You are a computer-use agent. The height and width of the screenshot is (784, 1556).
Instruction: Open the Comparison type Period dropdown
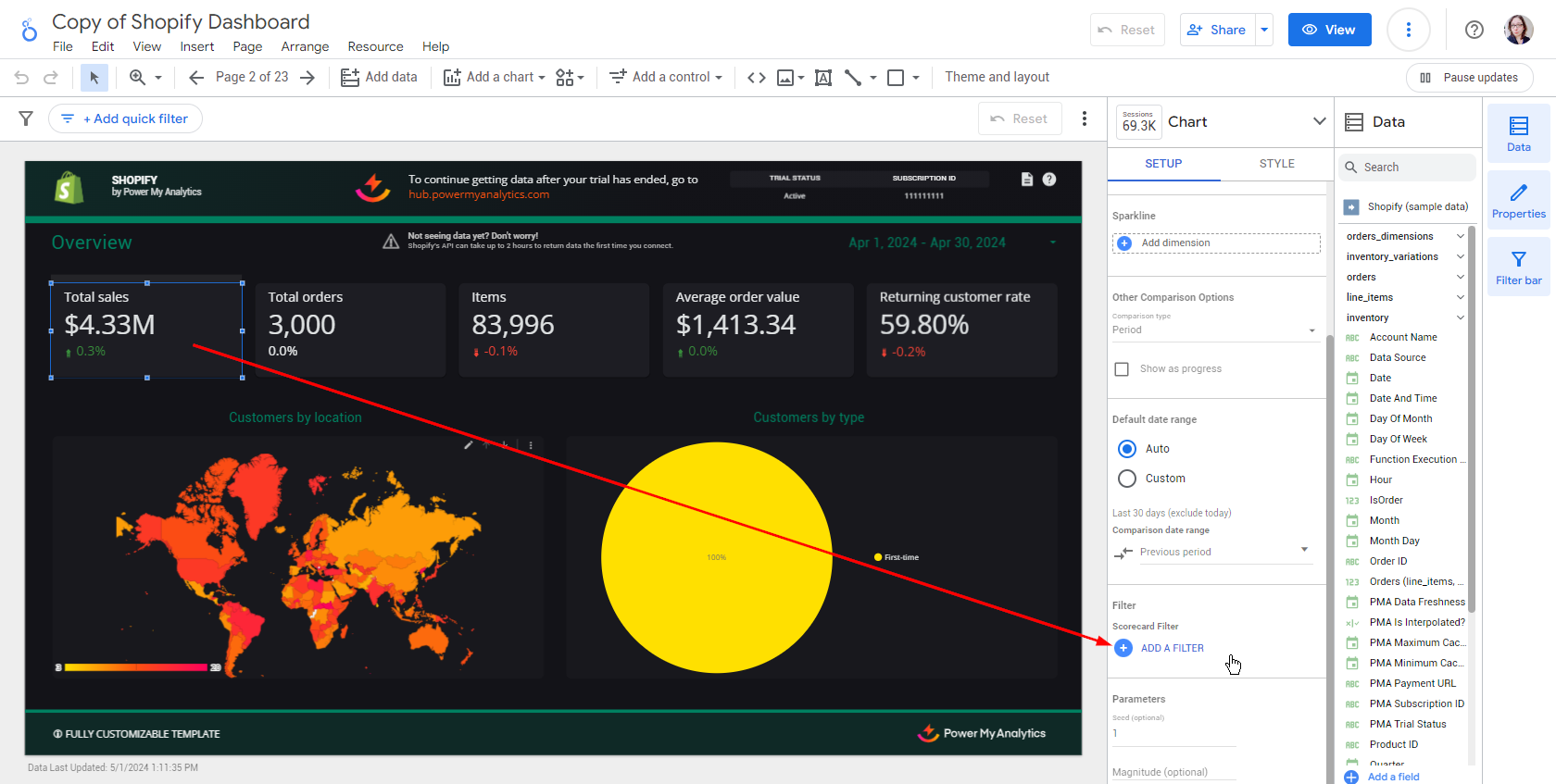[1213, 330]
